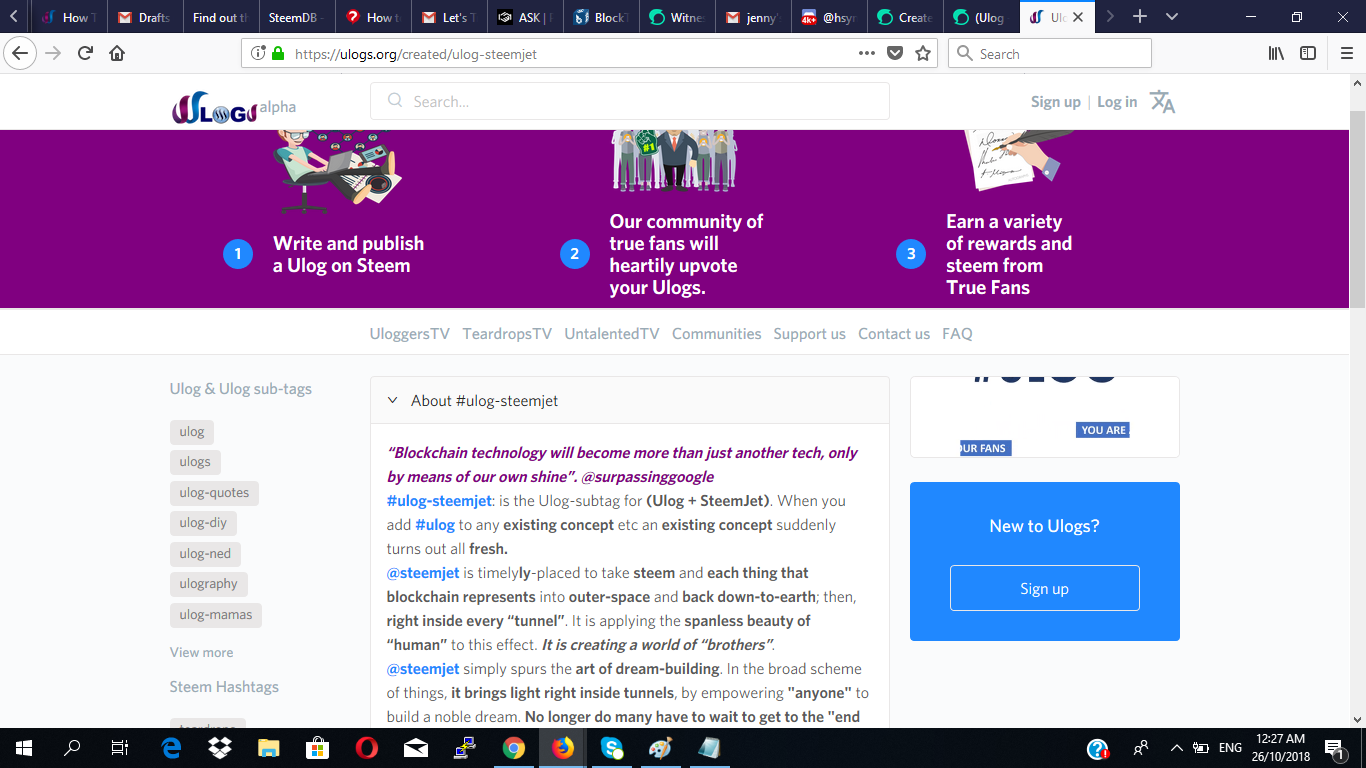Select the 'Witnes' browser tab
This screenshot has width=1366, height=768.
[x=677, y=17]
